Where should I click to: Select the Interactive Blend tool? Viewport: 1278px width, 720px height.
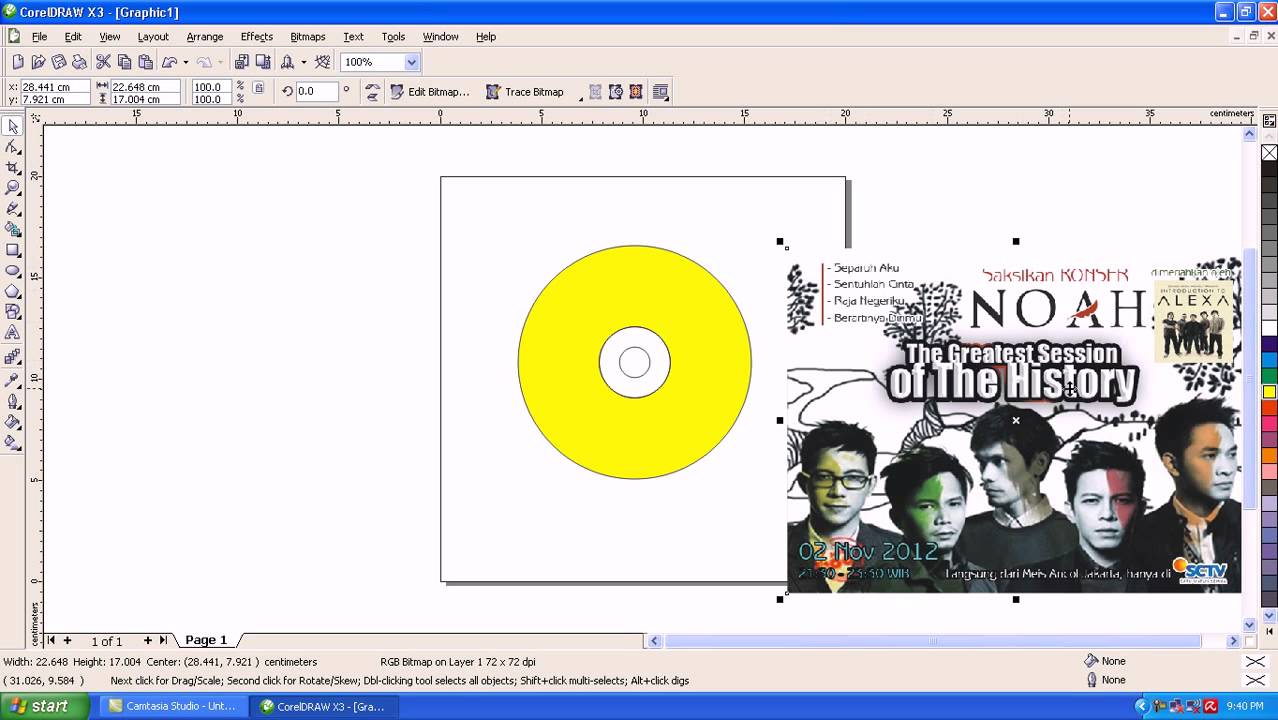coord(13,356)
